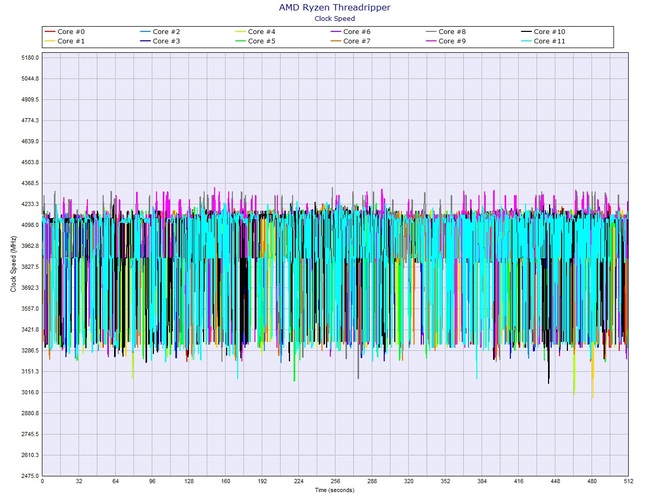670x502 pixels.
Task: Click the 4909.5 y-axis value
Action: pyautogui.click(x=30, y=100)
